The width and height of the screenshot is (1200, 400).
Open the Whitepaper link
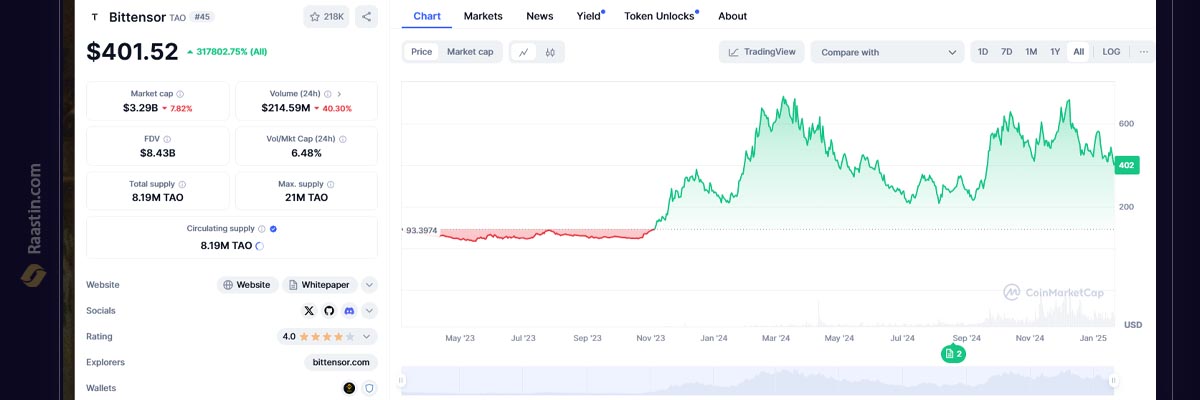[x=319, y=285]
